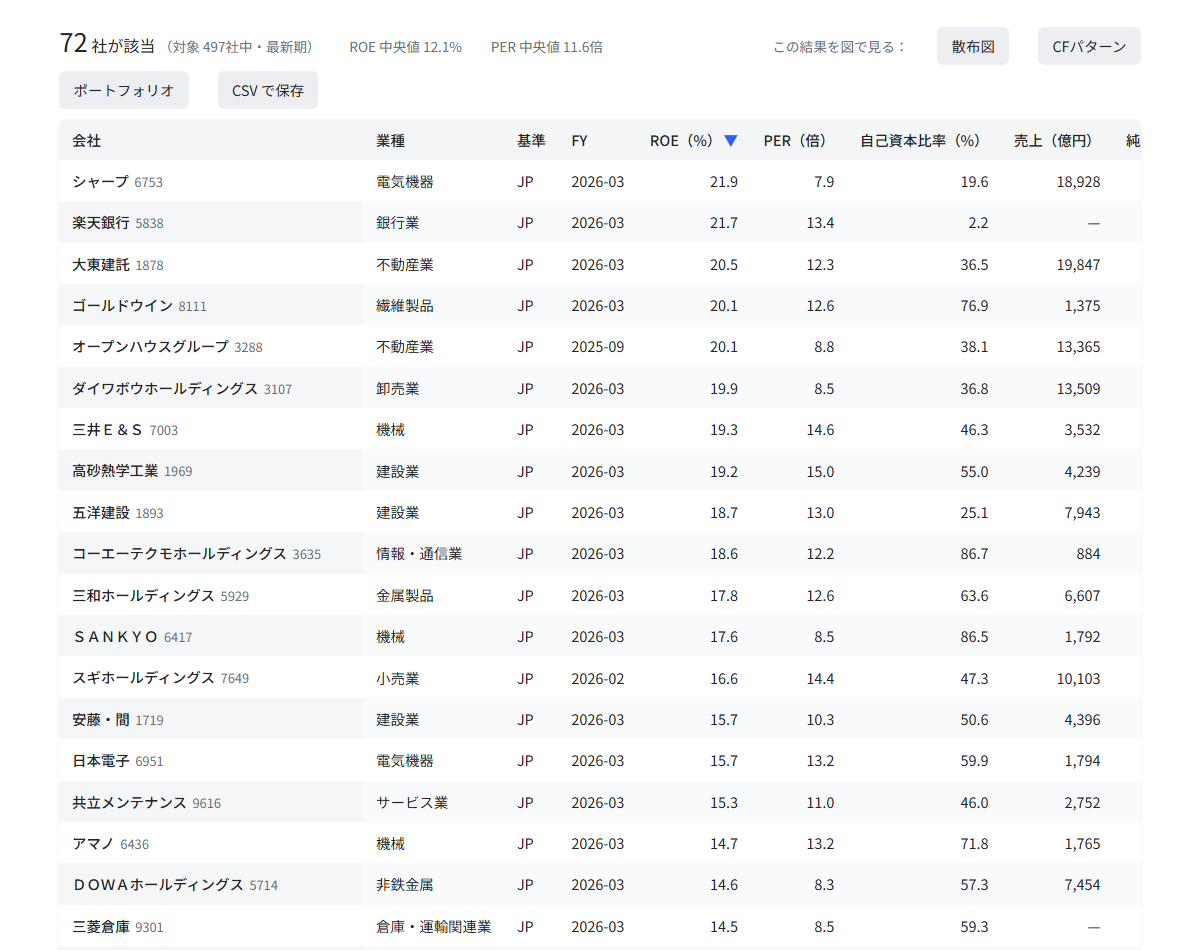The image size is (1200, 950).
Task: Sort by the 基準 column header
Action: [x=531, y=141]
